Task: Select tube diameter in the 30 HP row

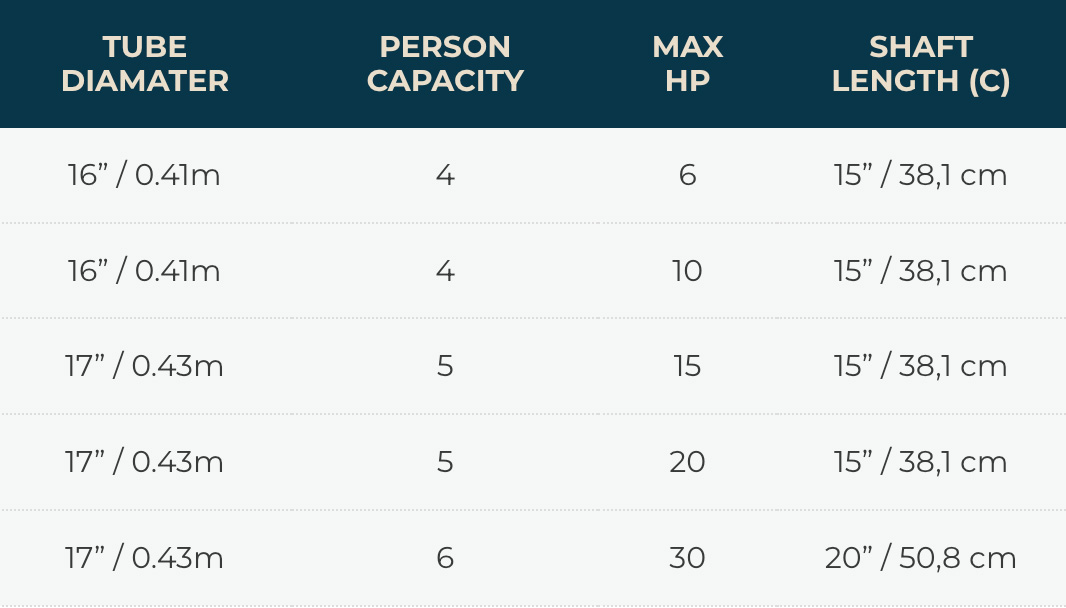Action: 144,557
